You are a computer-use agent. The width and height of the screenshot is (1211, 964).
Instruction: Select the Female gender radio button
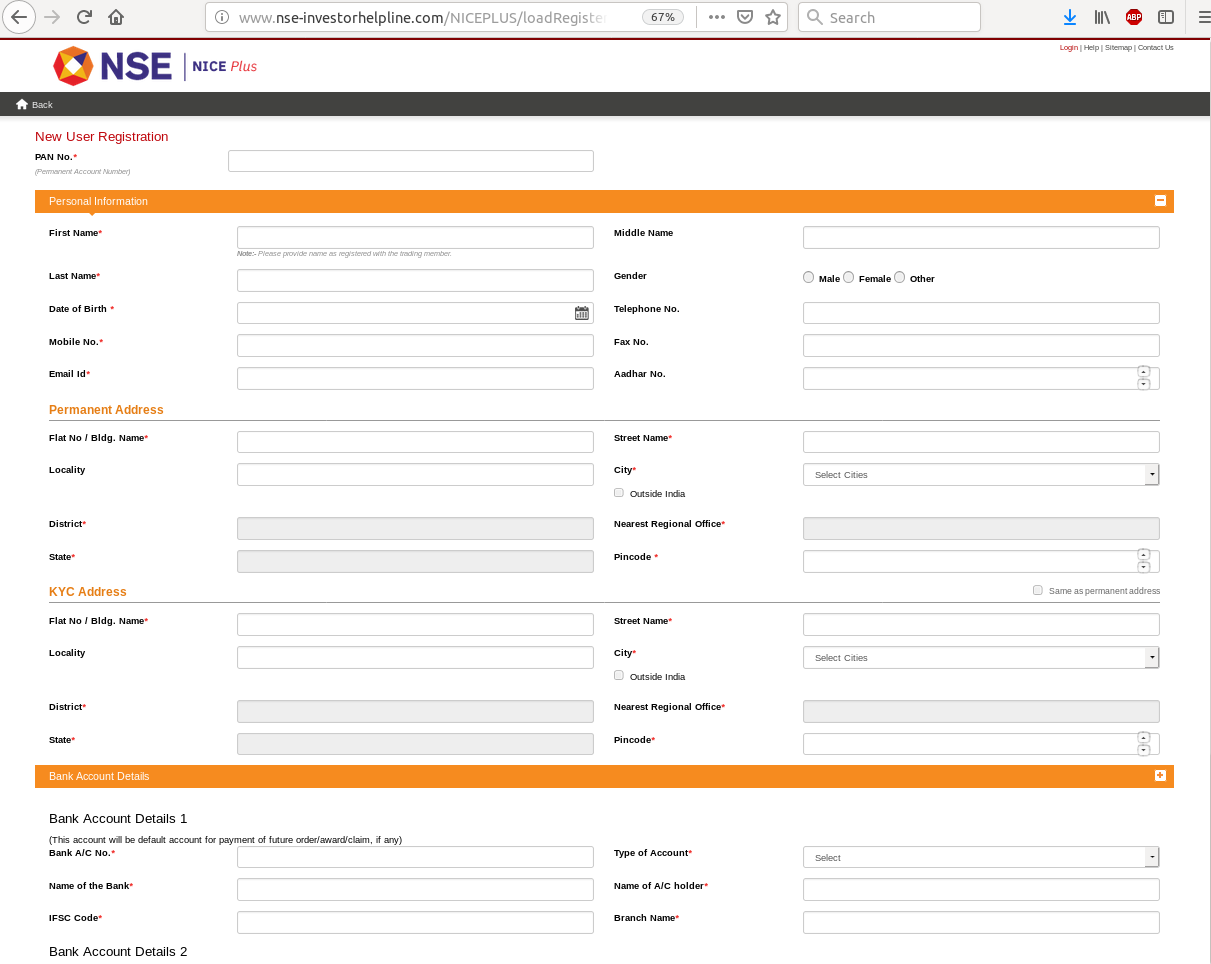tap(849, 277)
